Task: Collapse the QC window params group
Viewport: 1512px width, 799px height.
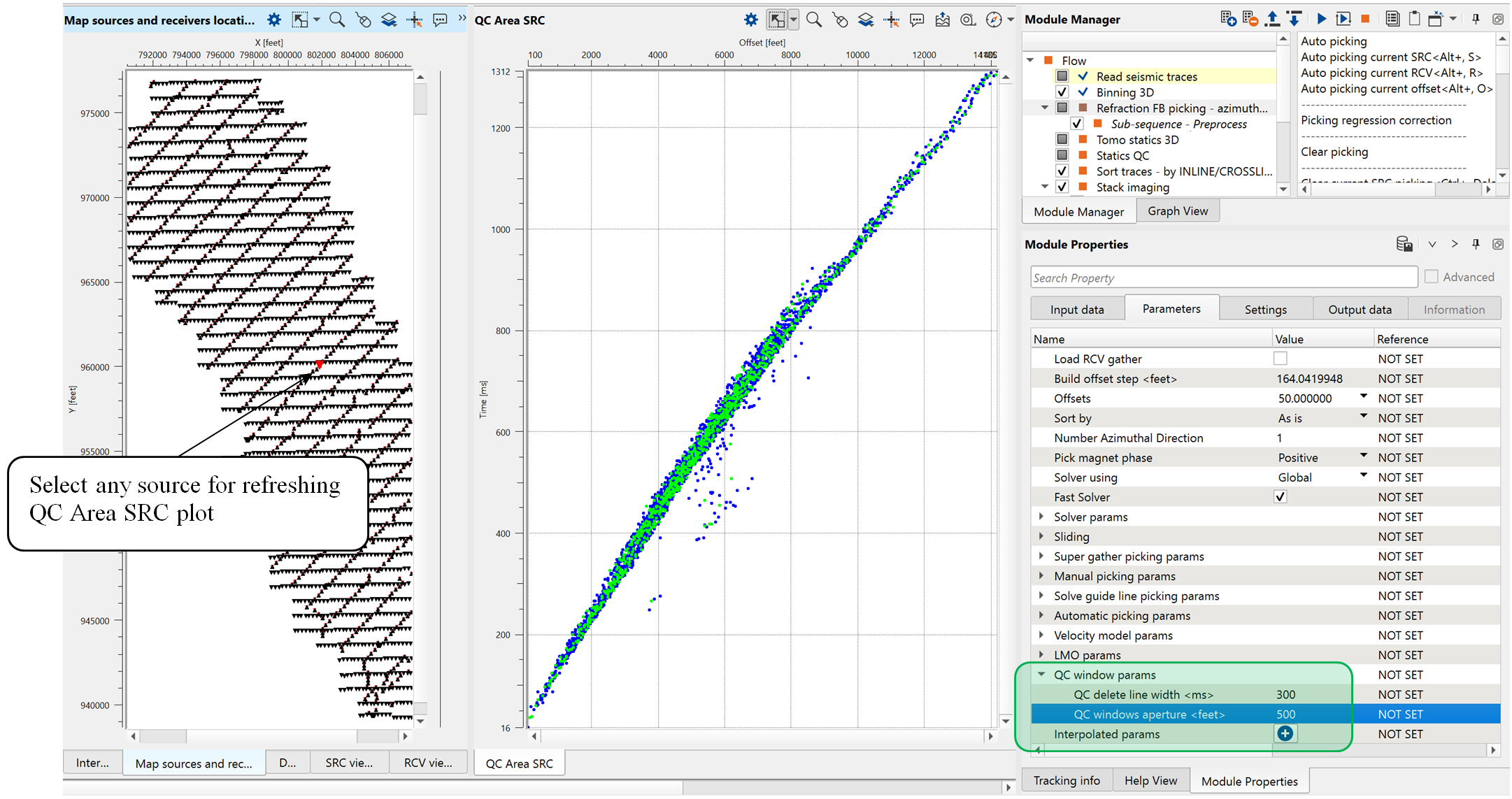Action: pyautogui.click(x=1041, y=675)
